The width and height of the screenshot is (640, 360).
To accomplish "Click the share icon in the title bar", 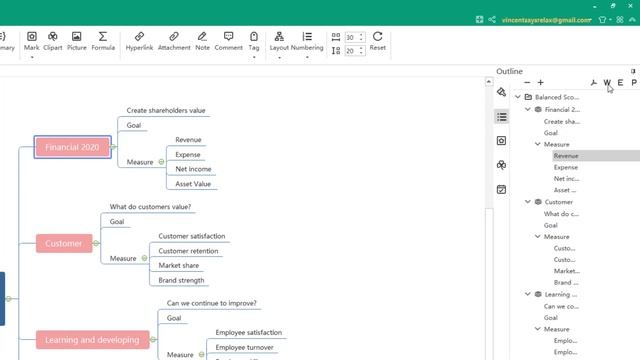I will [x=492, y=20].
